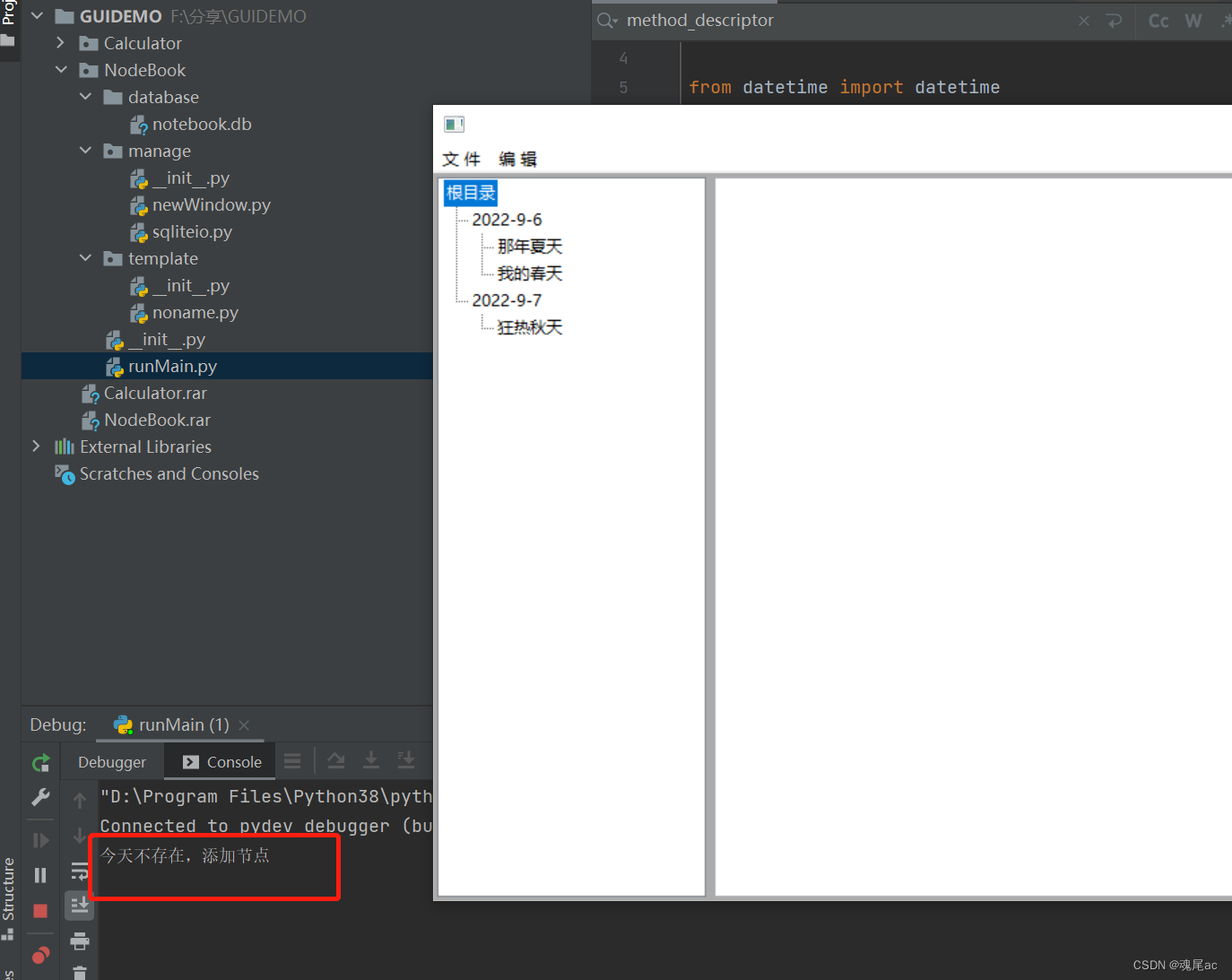Select 狂热秋天 note entry
The width and height of the screenshot is (1232, 980).
tap(530, 327)
